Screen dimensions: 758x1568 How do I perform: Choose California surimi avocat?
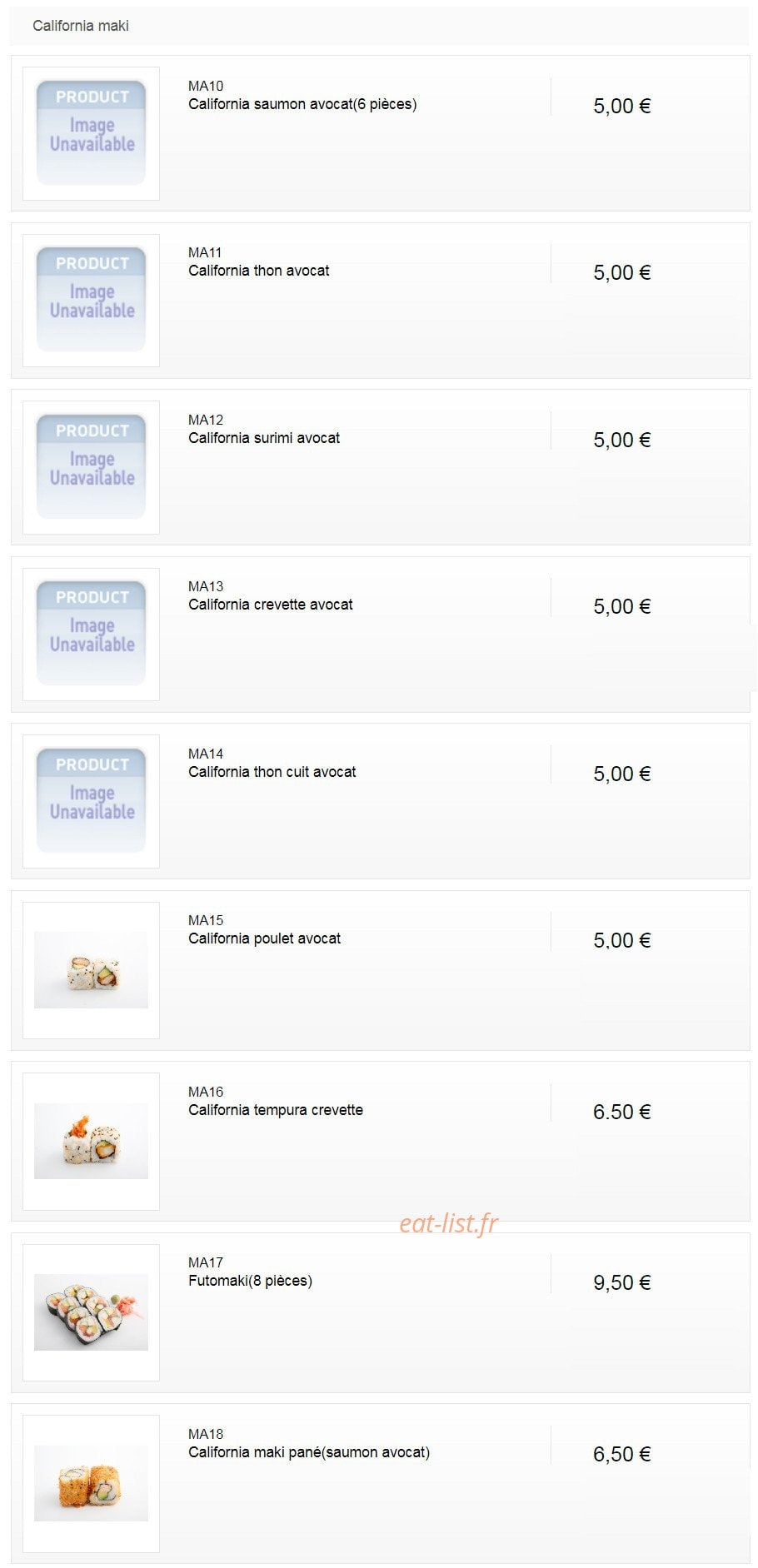264,438
